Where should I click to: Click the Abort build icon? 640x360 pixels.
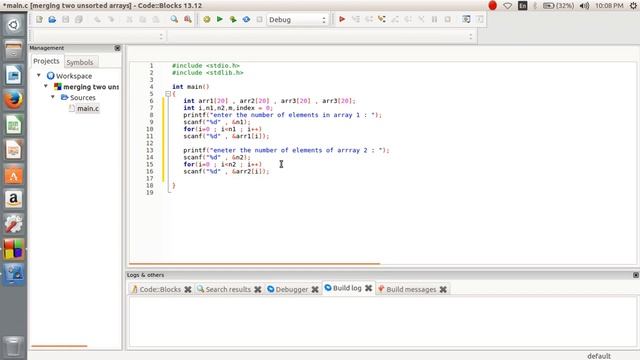259,19
